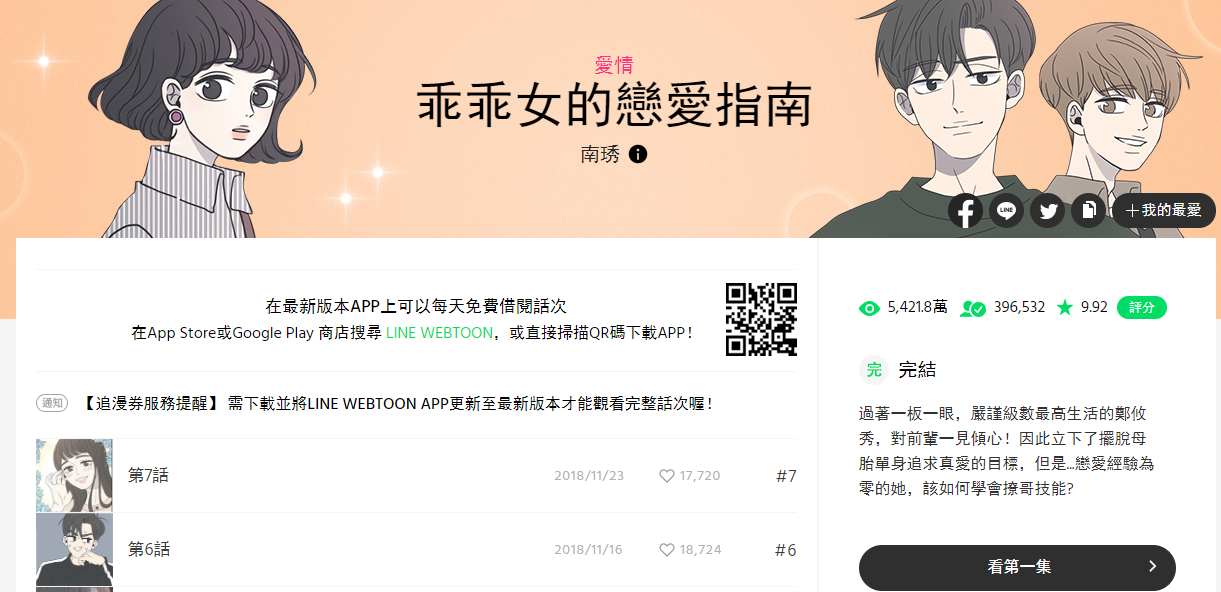
Task: Share the series on Twitter
Action: pyautogui.click(x=1047, y=211)
